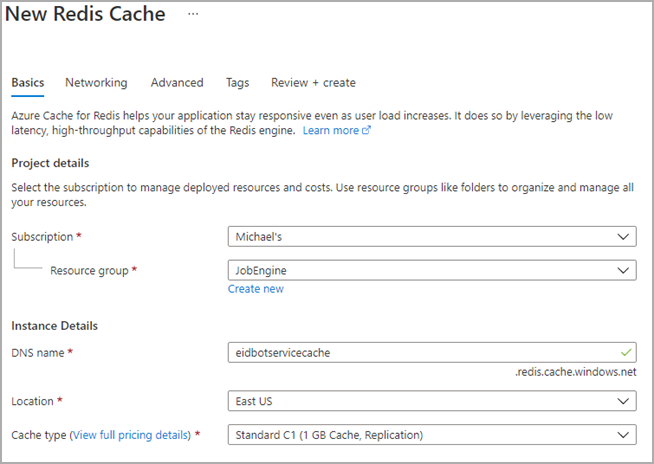Open the Networking tab

96,83
